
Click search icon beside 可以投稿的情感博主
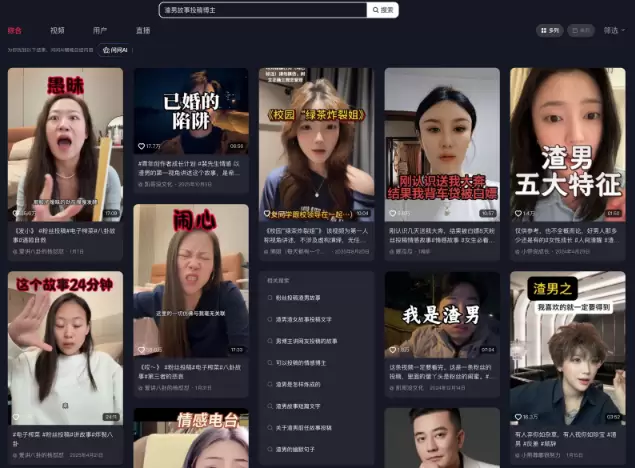pos(270,363)
